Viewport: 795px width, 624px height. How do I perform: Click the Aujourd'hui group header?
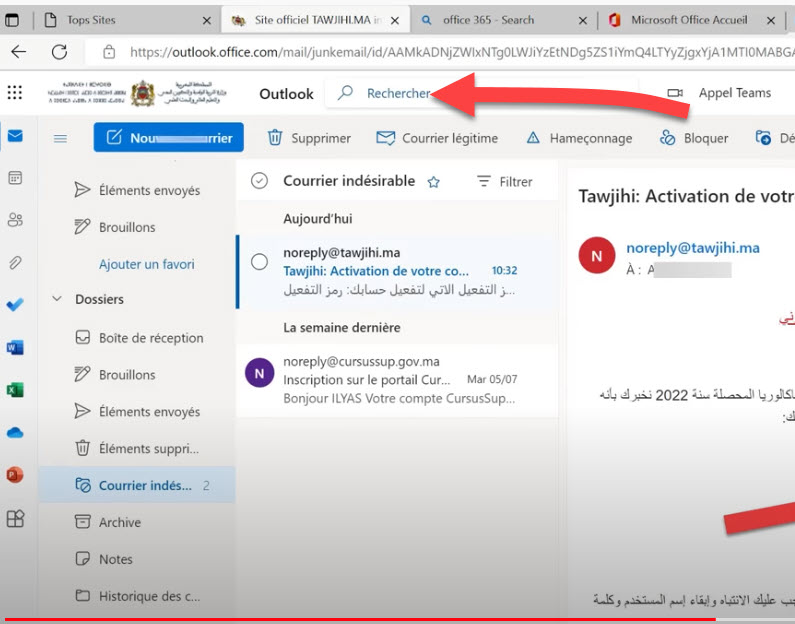pyautogui.click(x=318, y=218)
